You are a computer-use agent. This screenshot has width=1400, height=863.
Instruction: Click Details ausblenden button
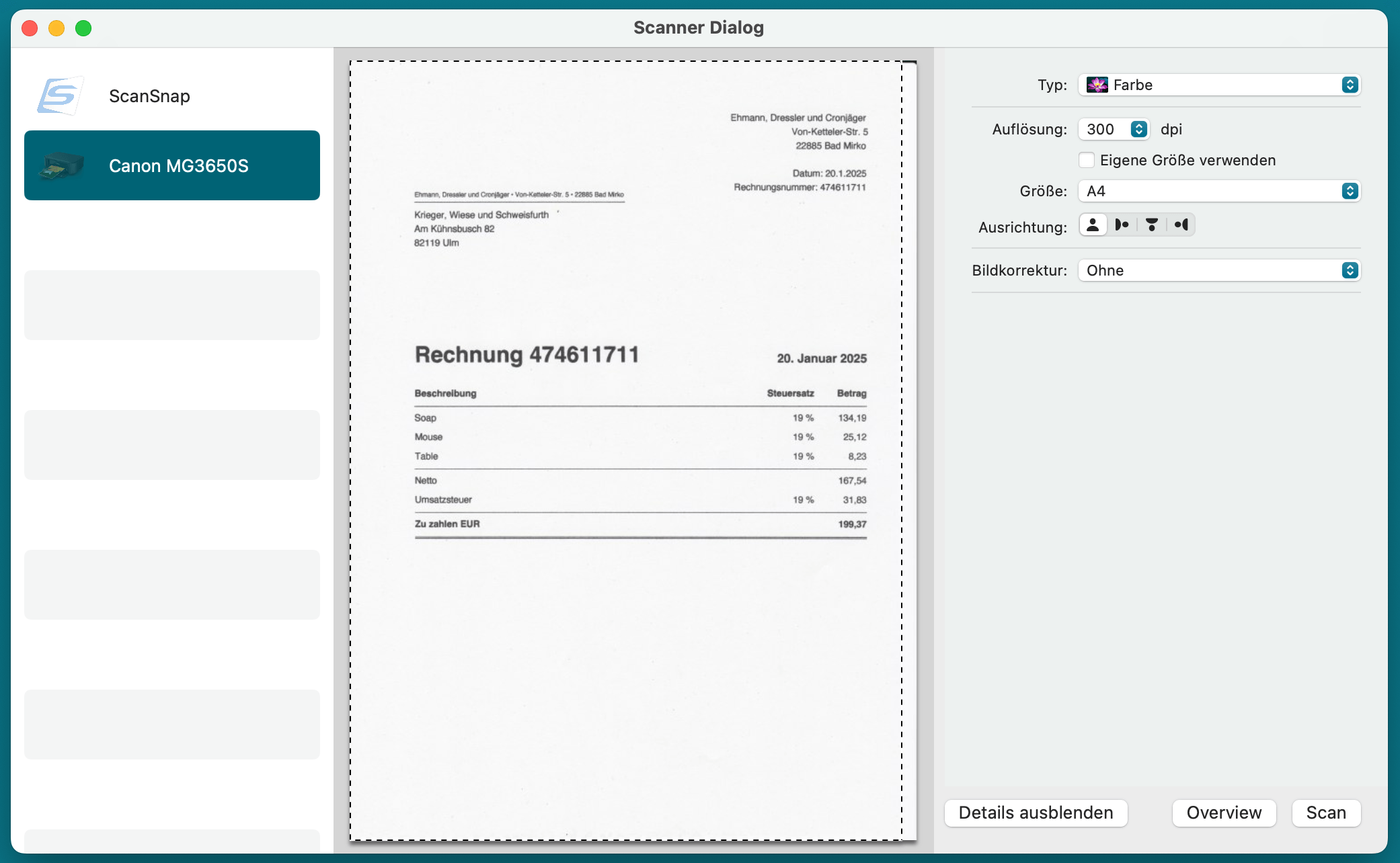(x=1036, y=813)
